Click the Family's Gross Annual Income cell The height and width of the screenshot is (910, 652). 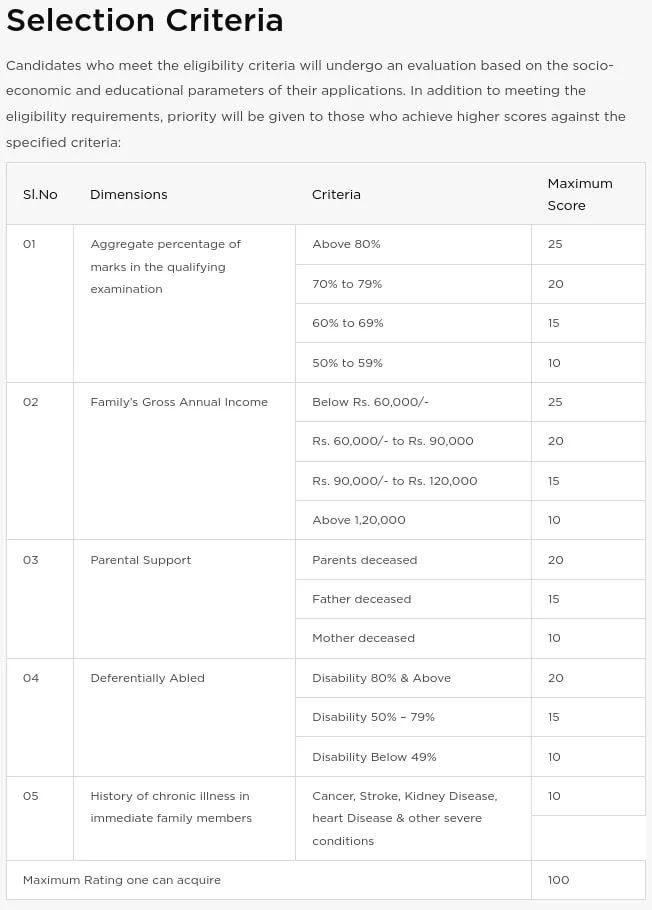179,402
